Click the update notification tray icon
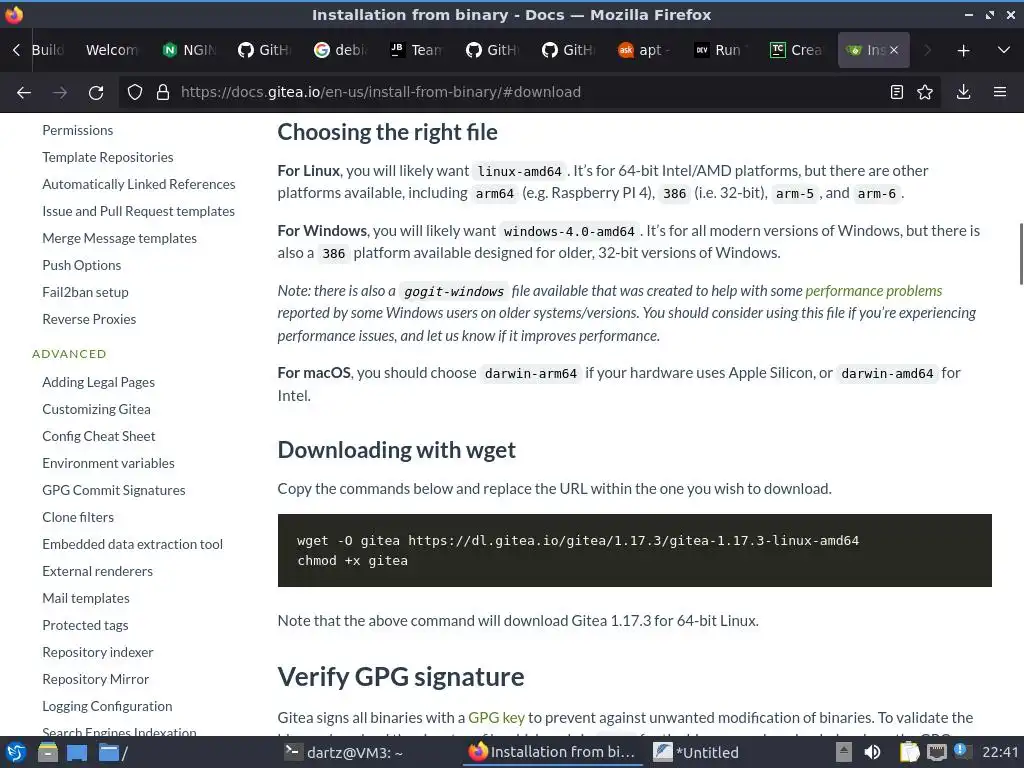Screen dimensions: 1024x768 tap(961, 750)
